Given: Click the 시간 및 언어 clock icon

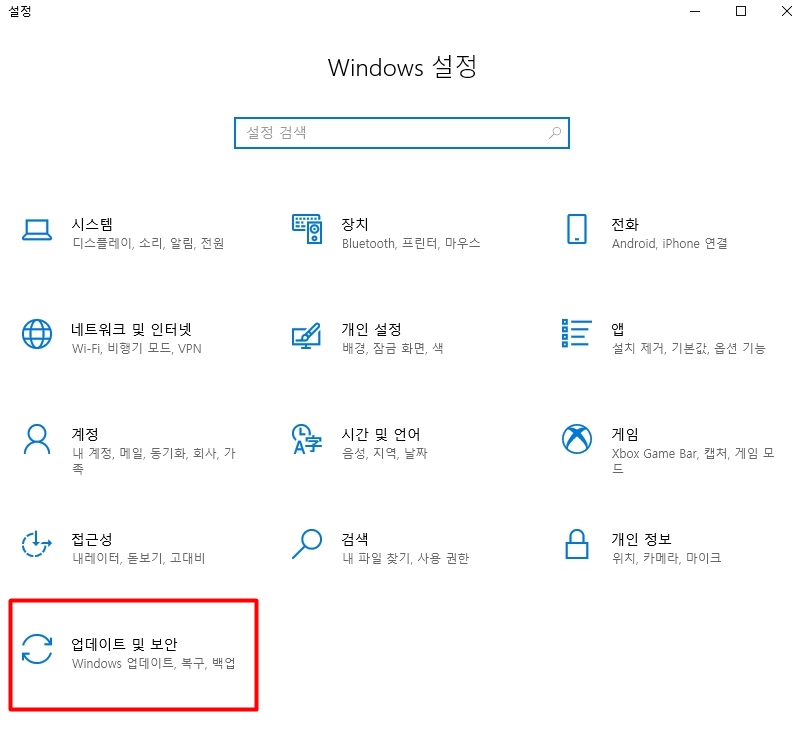Looking at the screenshot, I should [x=307, y=440].
